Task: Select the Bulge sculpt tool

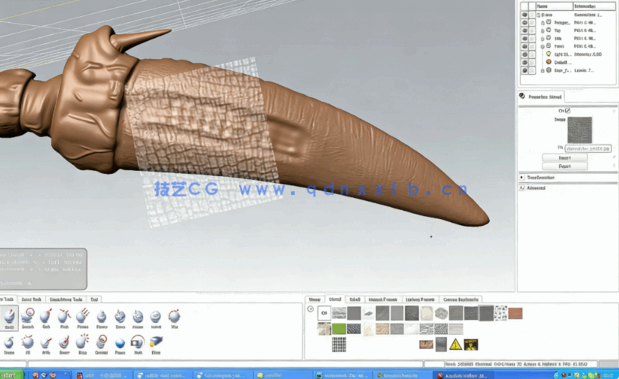Action: point(83,344)
